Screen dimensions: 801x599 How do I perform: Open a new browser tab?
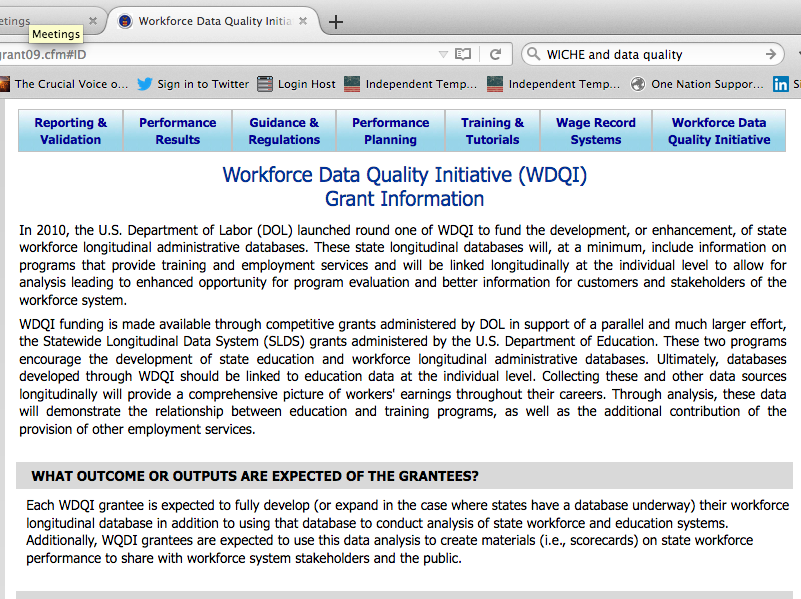336,22
